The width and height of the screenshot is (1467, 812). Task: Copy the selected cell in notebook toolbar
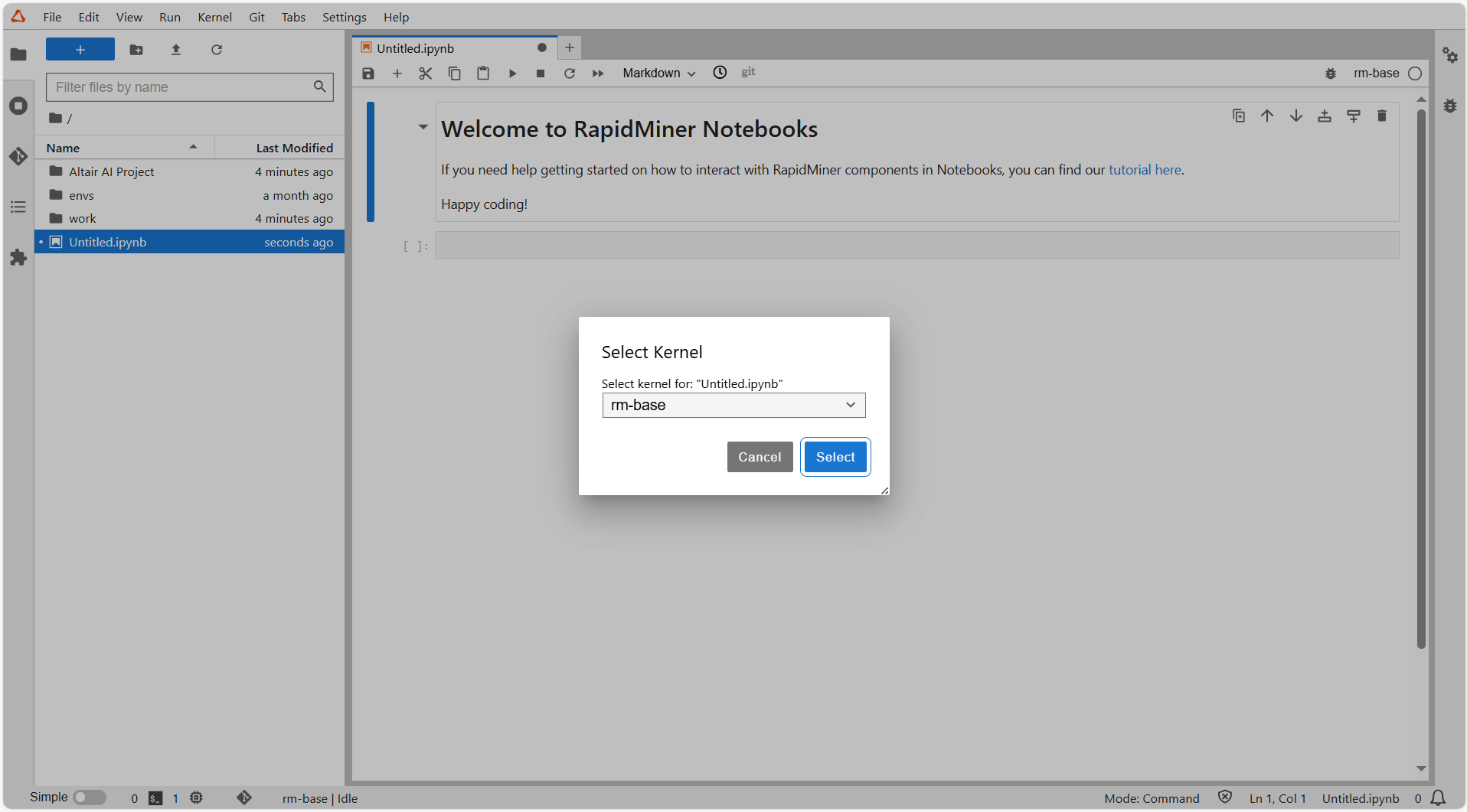point(454,73)
